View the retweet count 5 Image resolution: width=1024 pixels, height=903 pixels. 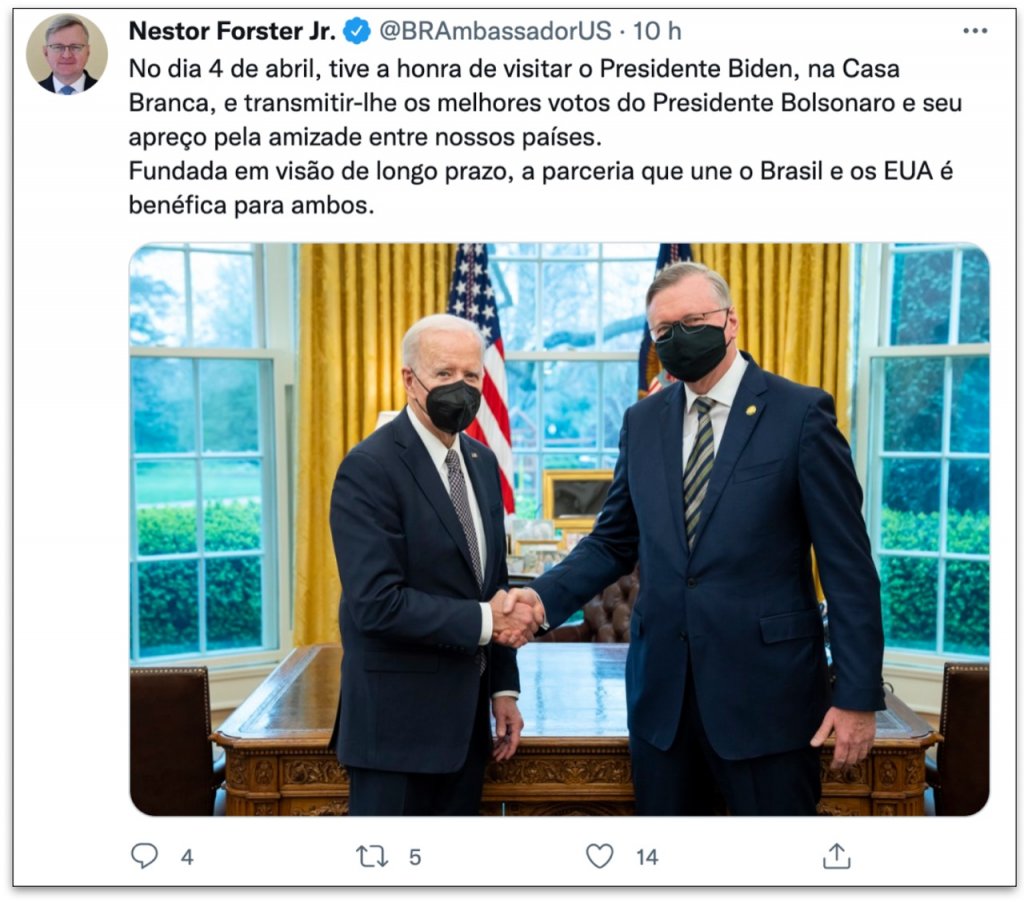(415, 857)
